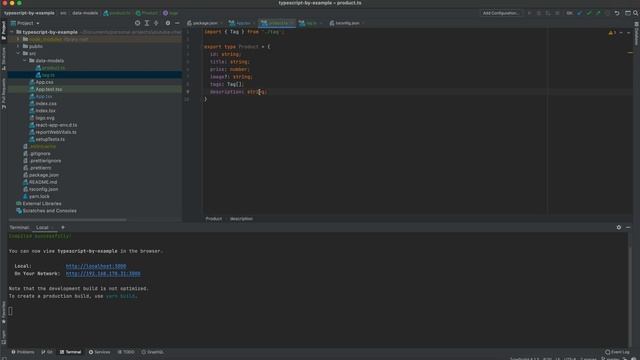640x360 pixels.
Task: Click the locate/select opened file icon
Action: coord(138,23)
